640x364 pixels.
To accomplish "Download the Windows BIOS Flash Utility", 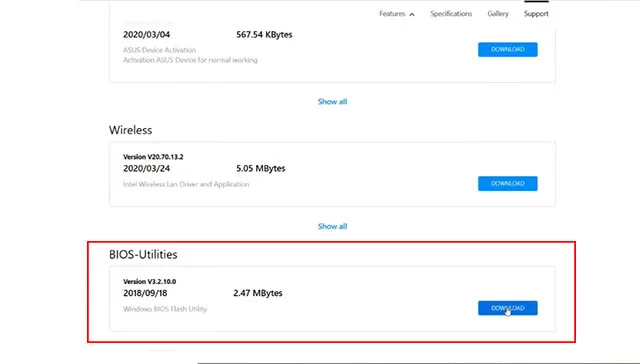I will (x=508, y=308).
